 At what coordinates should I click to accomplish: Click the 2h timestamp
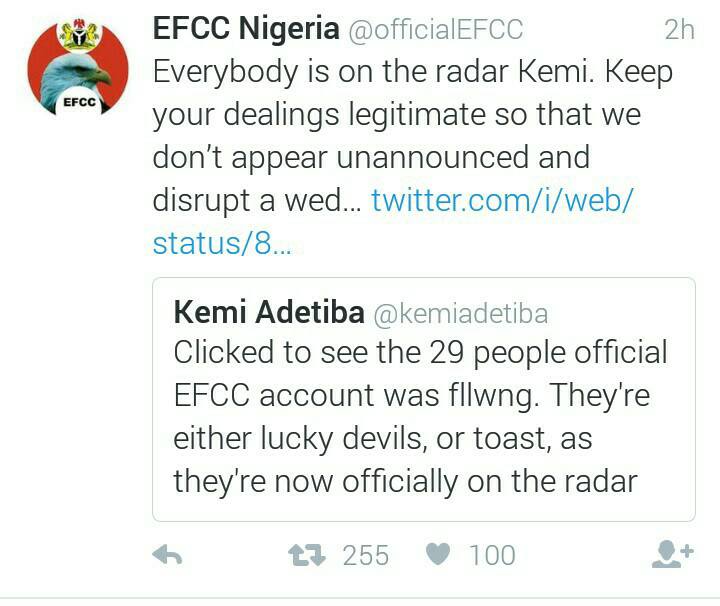click(x=678, y=31)
